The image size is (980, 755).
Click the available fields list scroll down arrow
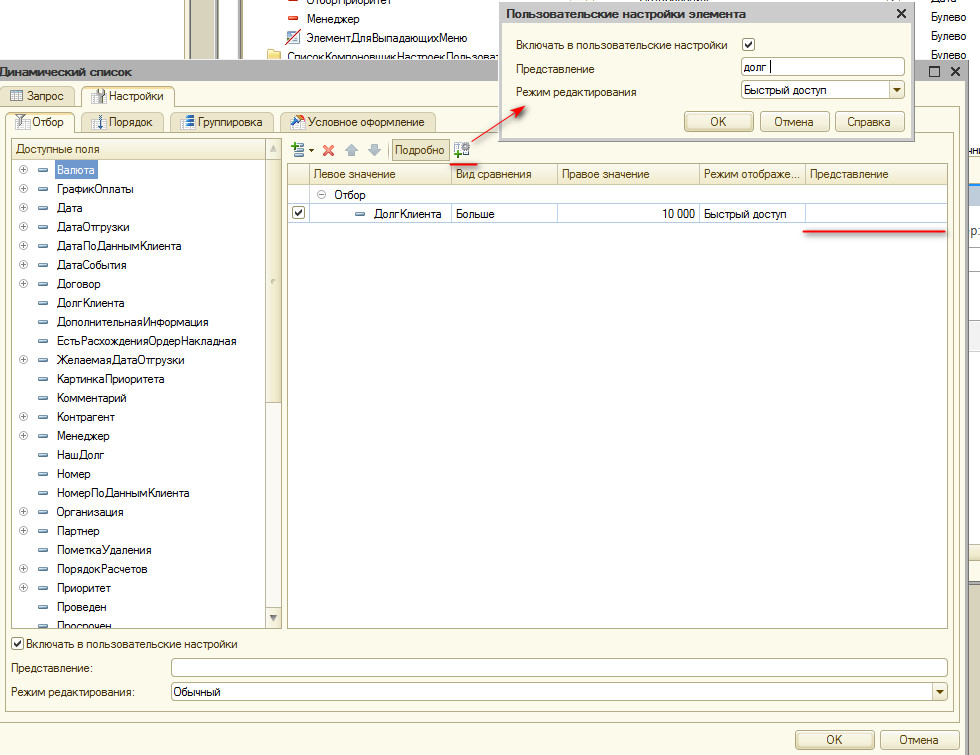coord(273,618)
